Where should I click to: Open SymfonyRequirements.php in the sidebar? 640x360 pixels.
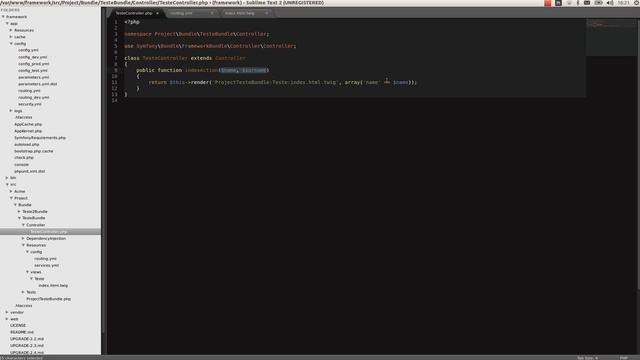pos(40,138)
